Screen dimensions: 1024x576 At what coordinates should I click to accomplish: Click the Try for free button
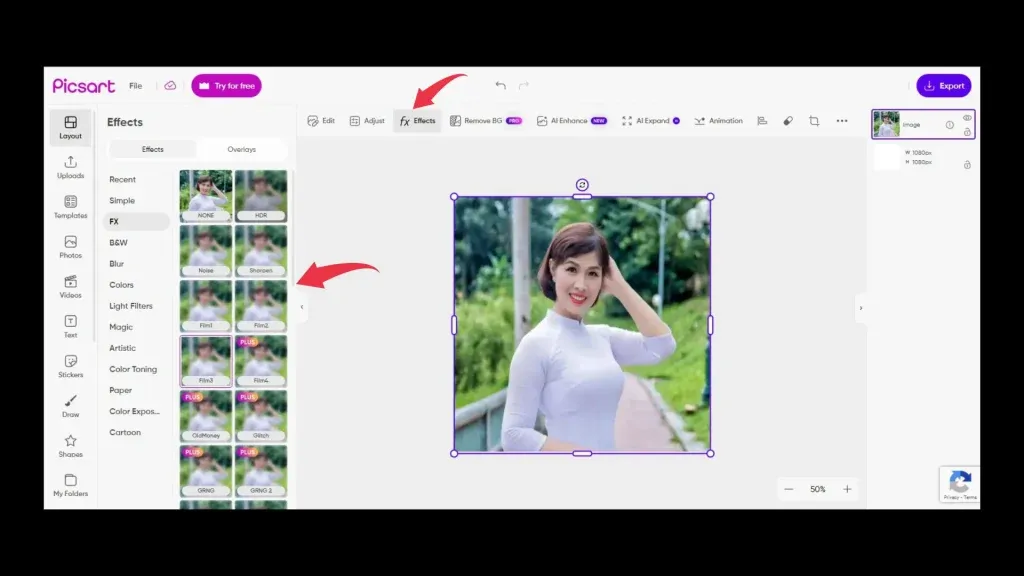(x=227, y=86)
